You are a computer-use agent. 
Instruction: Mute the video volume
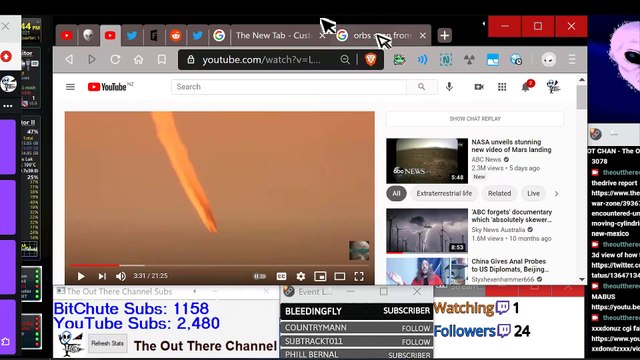pos(120,276)
